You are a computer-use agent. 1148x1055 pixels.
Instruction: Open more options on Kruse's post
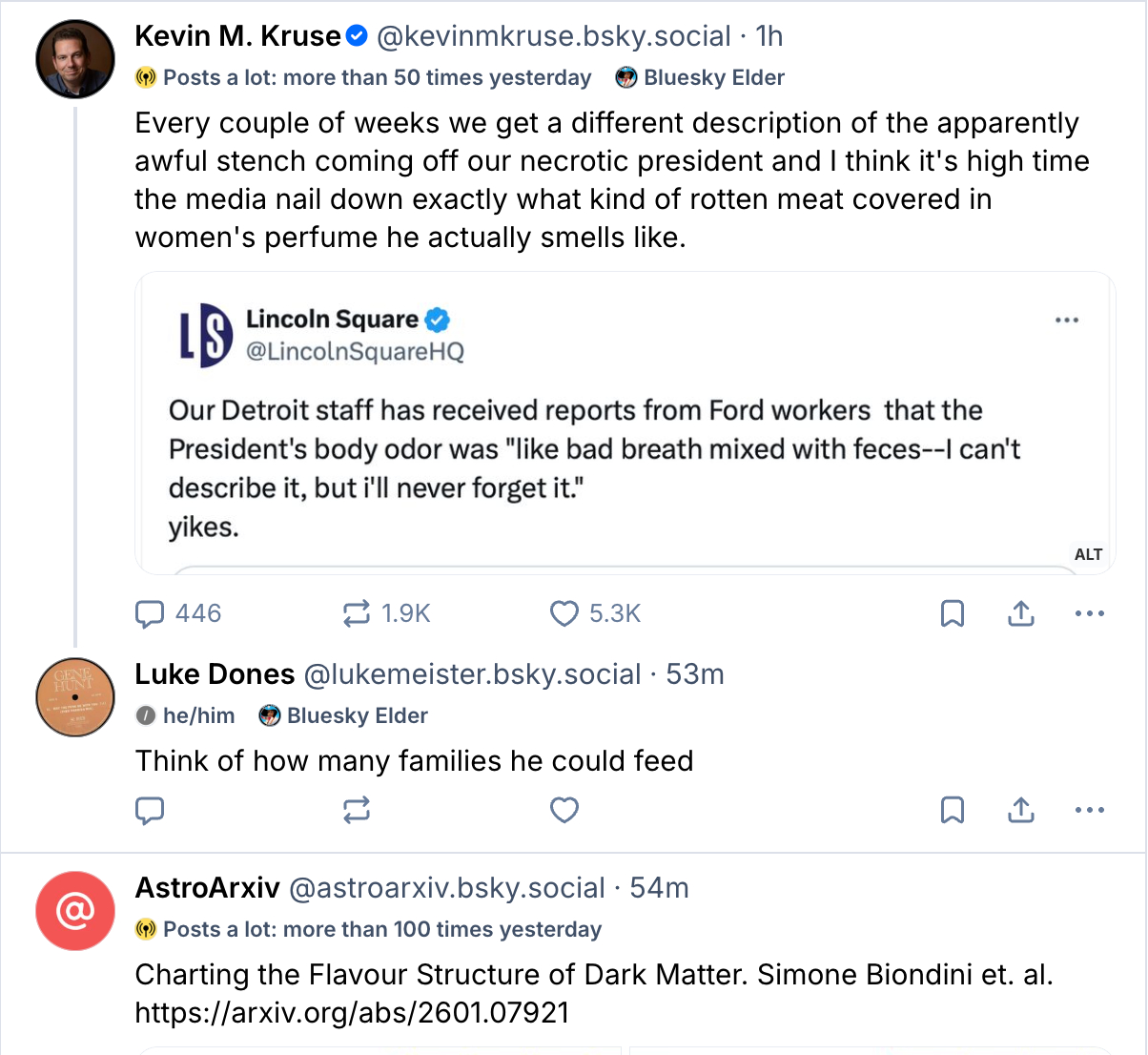tap(1089, 613)
